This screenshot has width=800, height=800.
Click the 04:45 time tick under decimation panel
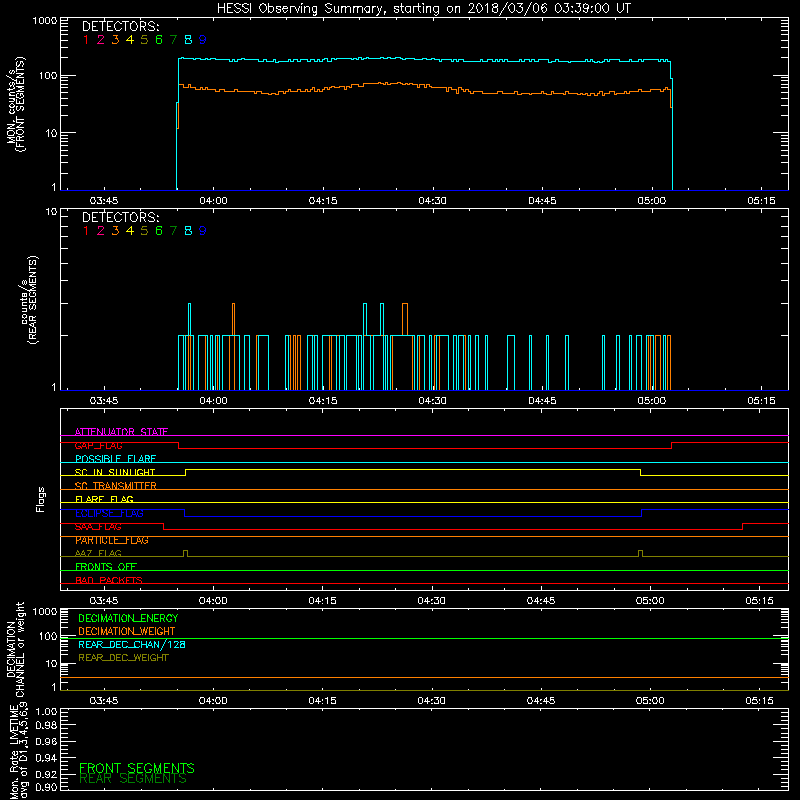(x=541, y=701)
